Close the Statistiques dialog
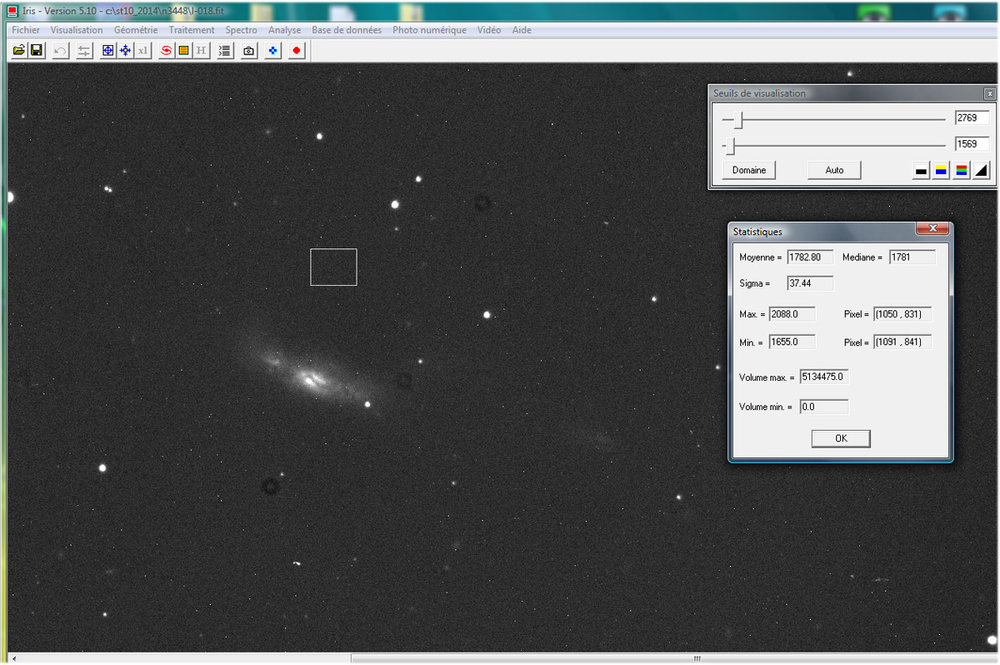This screenshot has width=1000, height=665. click(932, 228)
